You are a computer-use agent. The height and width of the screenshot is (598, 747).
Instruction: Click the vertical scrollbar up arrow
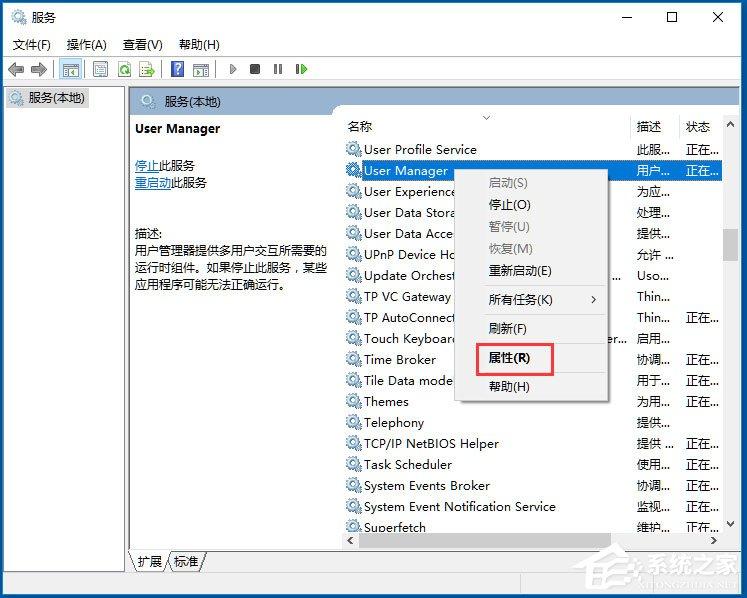click(x=730, y=124)
